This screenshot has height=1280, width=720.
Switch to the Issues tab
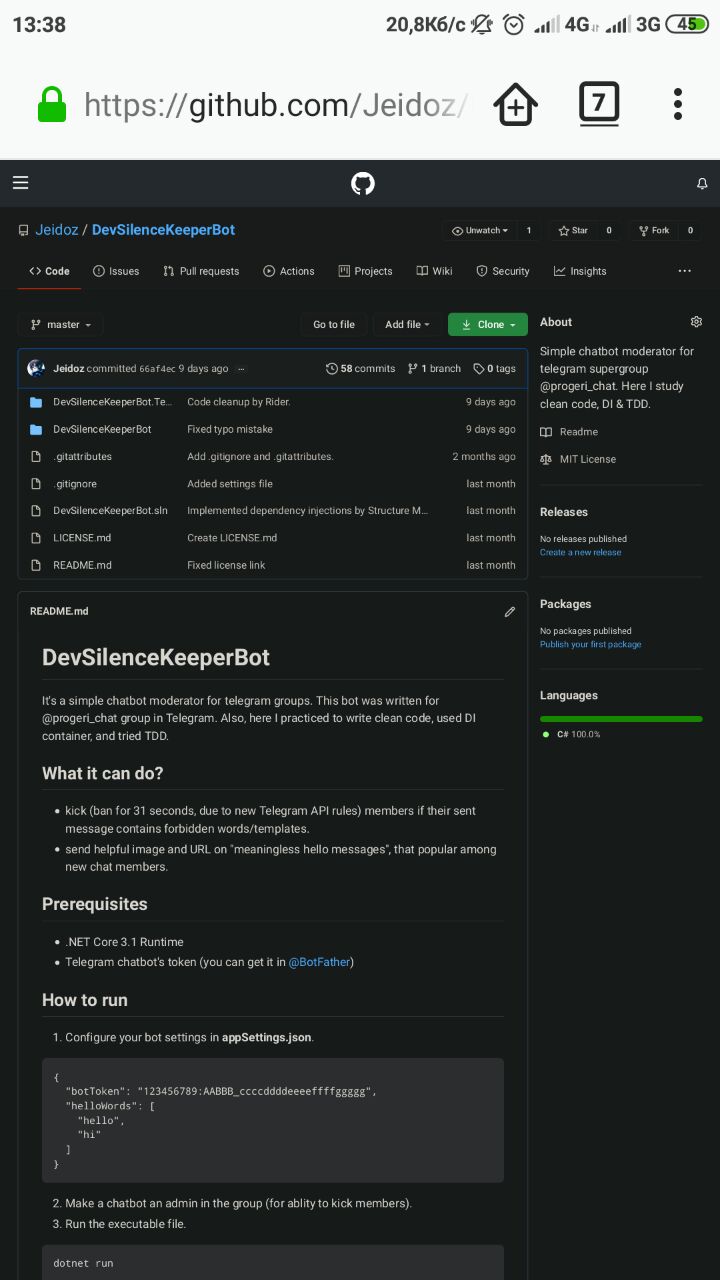point(116,271)
